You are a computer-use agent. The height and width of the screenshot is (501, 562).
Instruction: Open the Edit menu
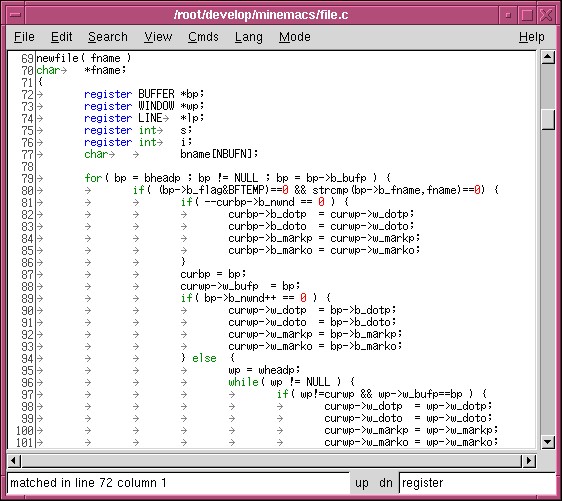61,37
